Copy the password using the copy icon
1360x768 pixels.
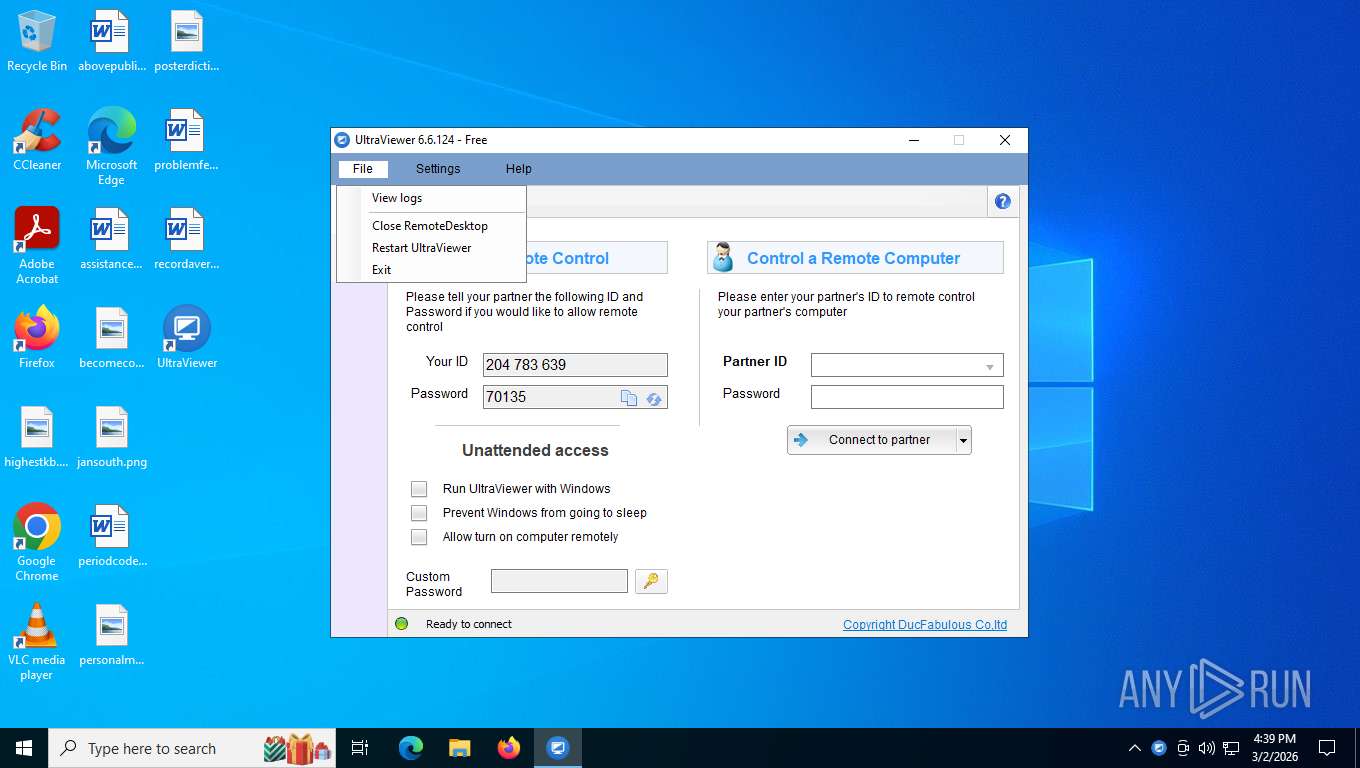tap(629, 398)
